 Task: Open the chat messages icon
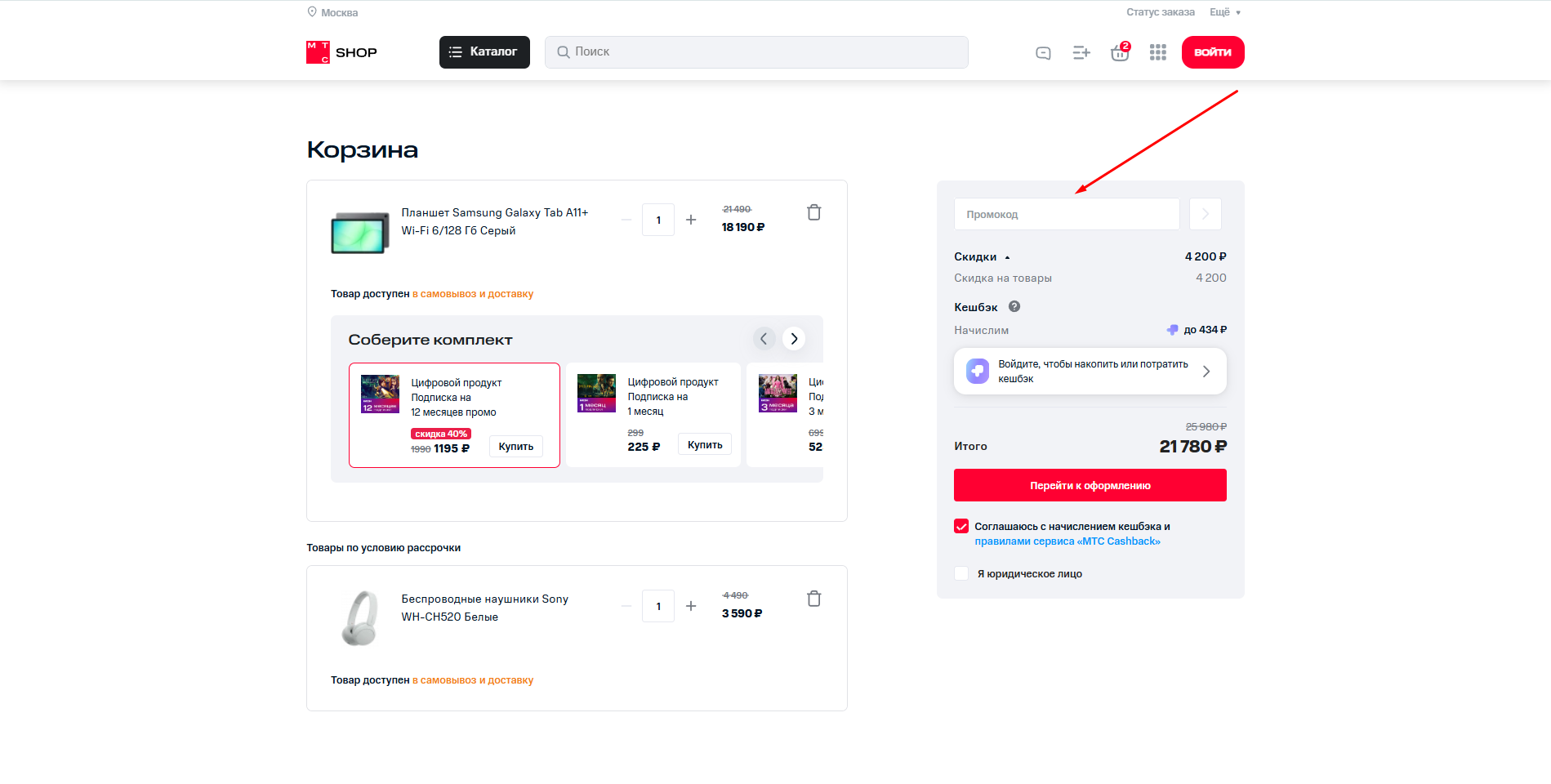pyautogui.click(x=1043, y=53)
